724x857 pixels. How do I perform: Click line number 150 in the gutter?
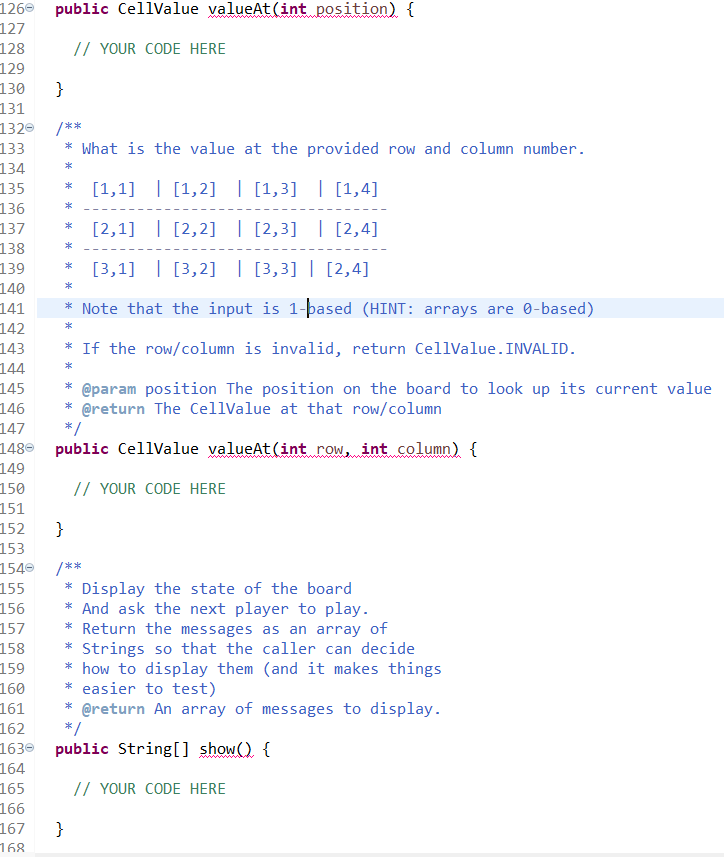(x=13, y=489)
